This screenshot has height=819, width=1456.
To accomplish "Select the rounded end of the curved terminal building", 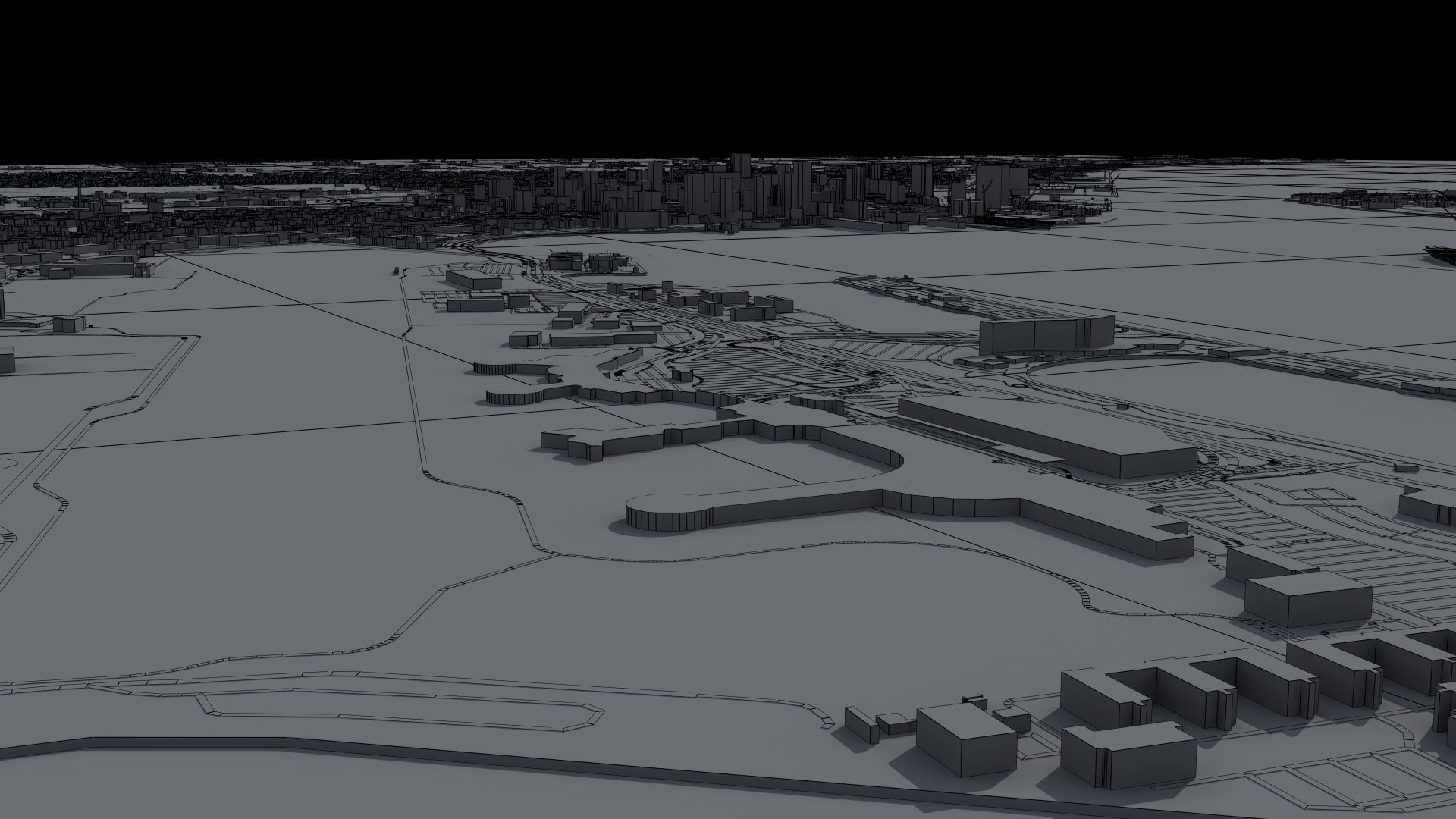I will [669, 513].
